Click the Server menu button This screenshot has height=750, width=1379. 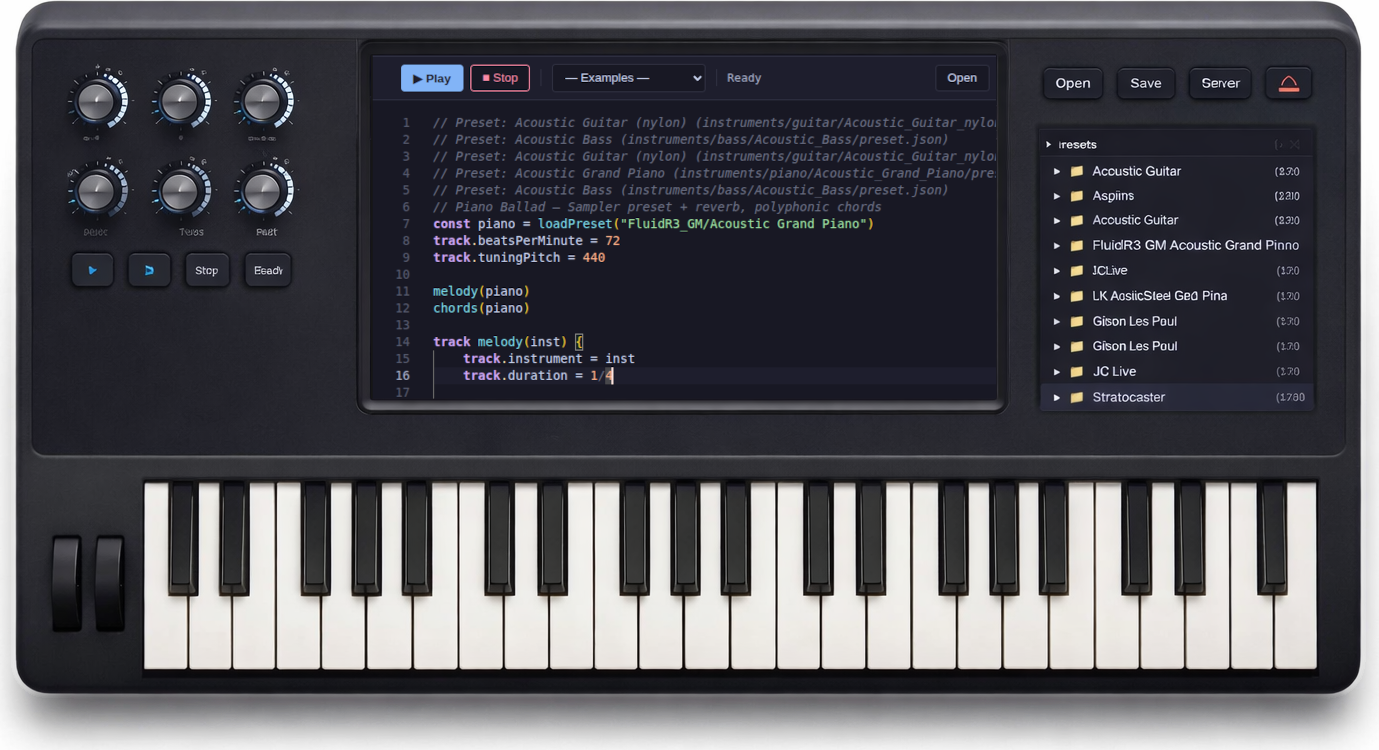1219,83
